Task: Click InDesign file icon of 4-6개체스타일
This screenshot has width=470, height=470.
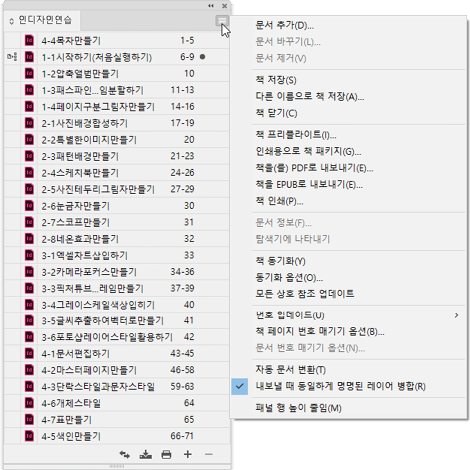Action: point(29,403)
